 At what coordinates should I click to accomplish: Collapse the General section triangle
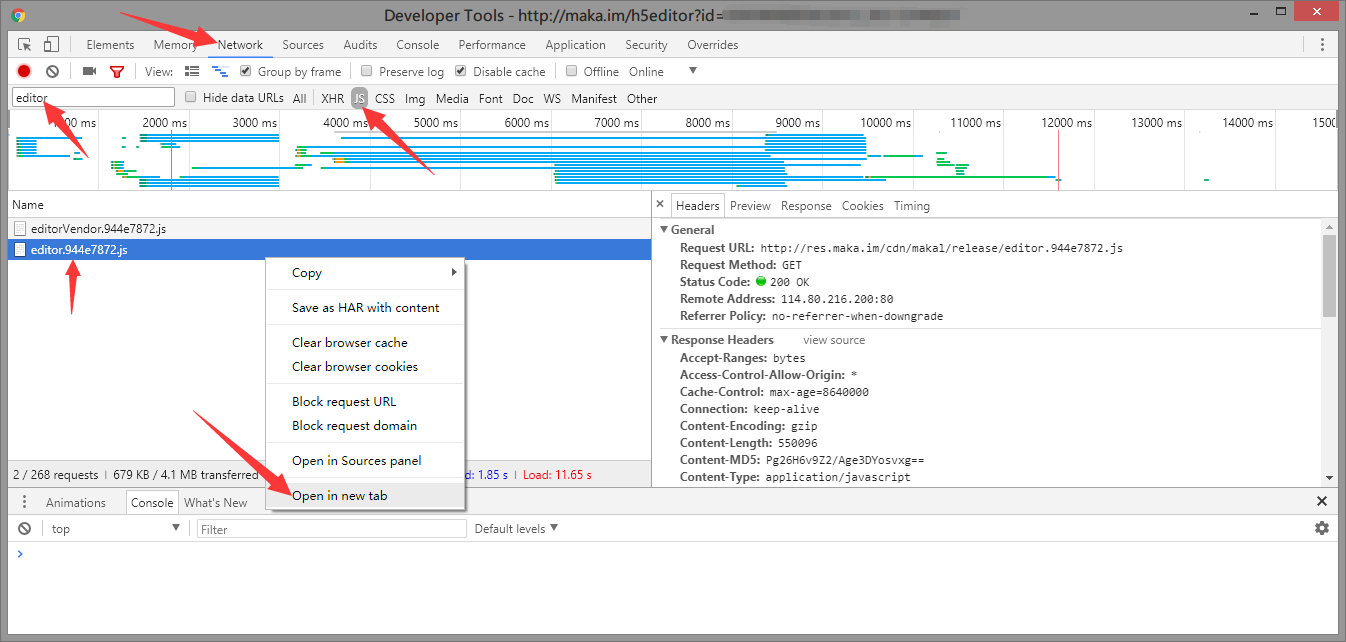[x=664, y=230]
